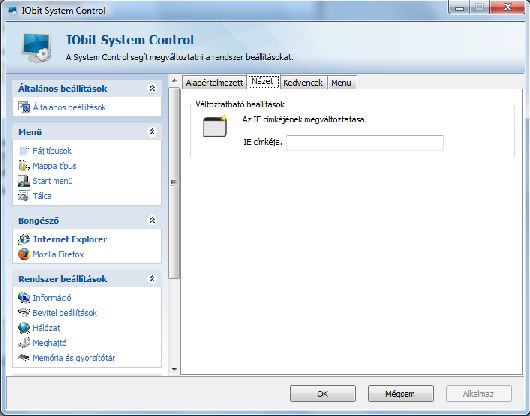Open Memória és gyorsítótár link
The image size is (530, 416).
tap(74, 358)
